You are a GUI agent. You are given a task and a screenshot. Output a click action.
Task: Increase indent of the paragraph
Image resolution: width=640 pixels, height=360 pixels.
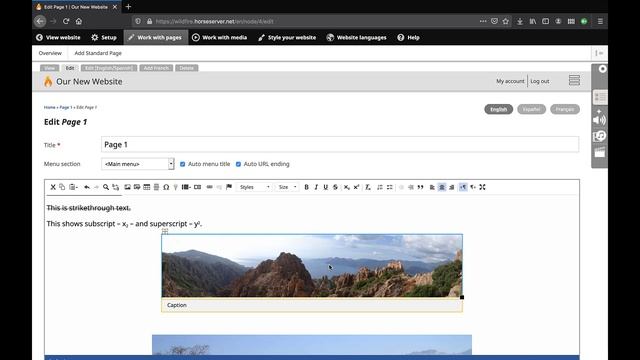coord(411,187)
